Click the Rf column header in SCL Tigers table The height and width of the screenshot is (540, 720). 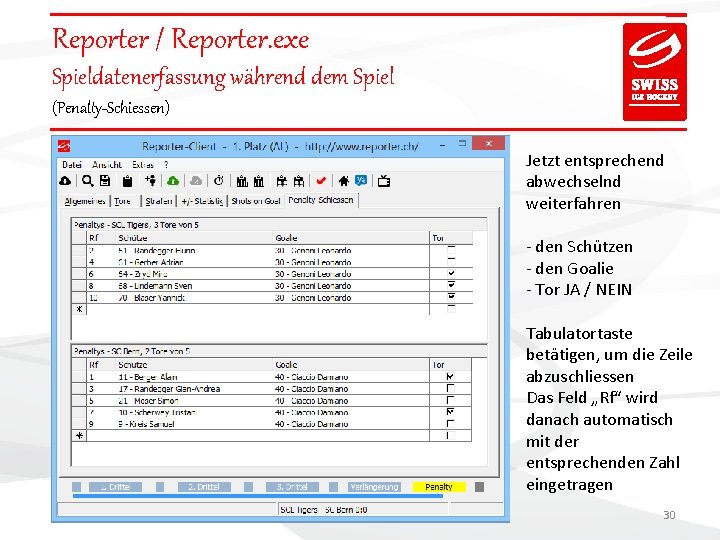pos(101,238)
